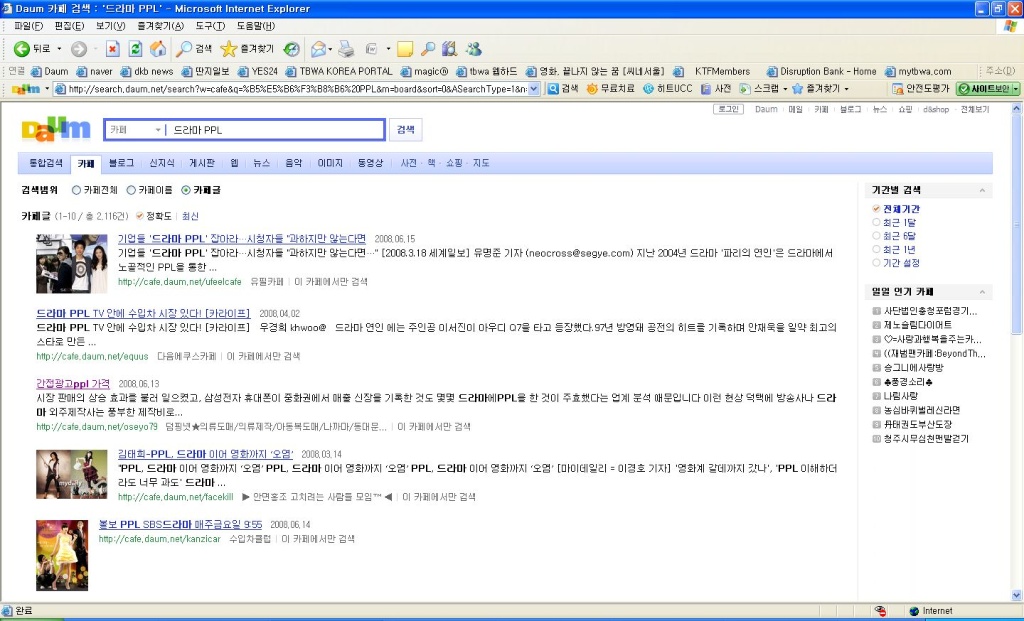Open the 도구(T) menu
The height and width of the screenshot is (621, 1024).
pyautogui.click(x=210, y=26)
